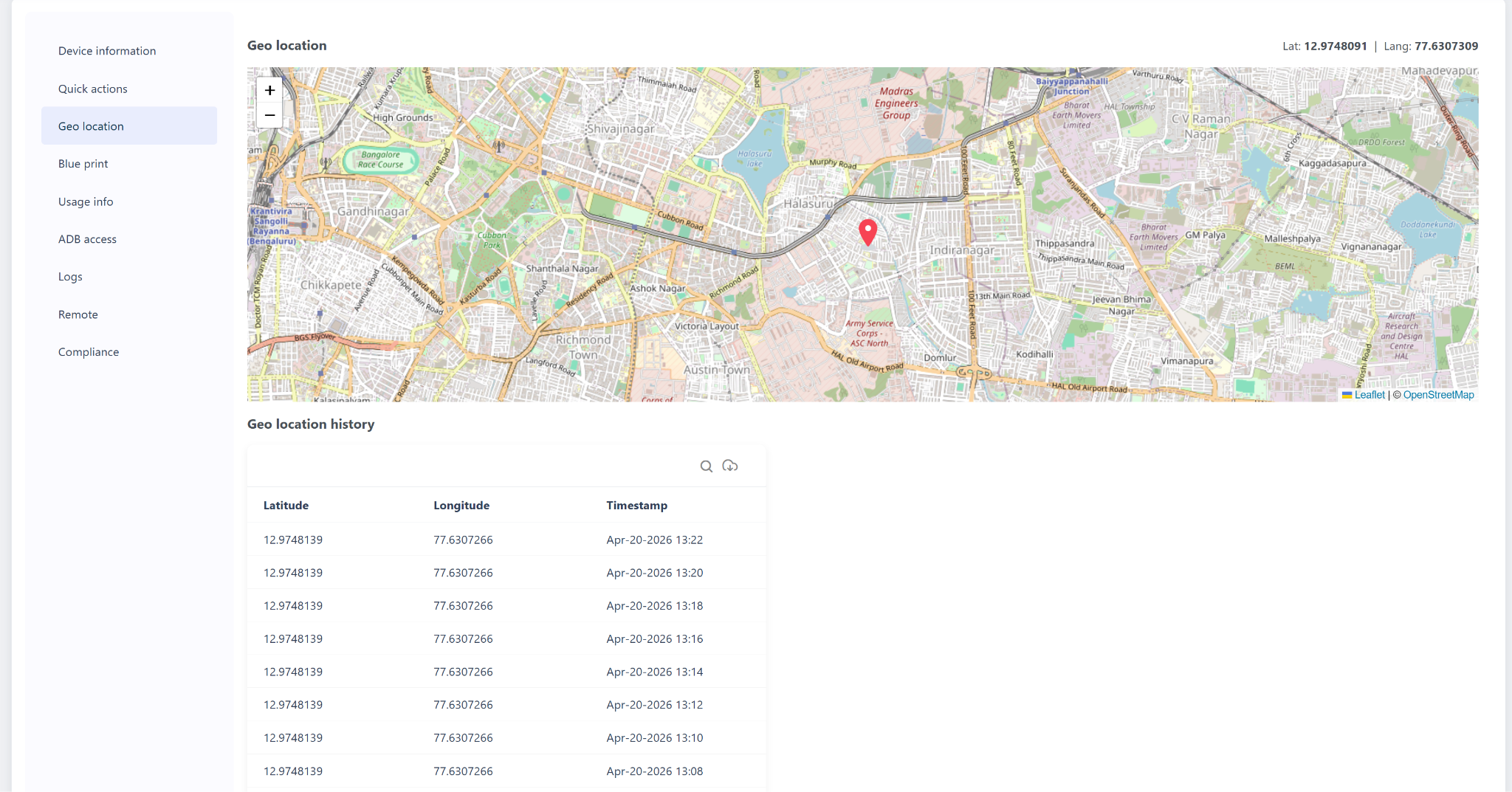Click latitude value in the 13:22 row
The height and width of the screenshot is (792, 1512).
293,540
